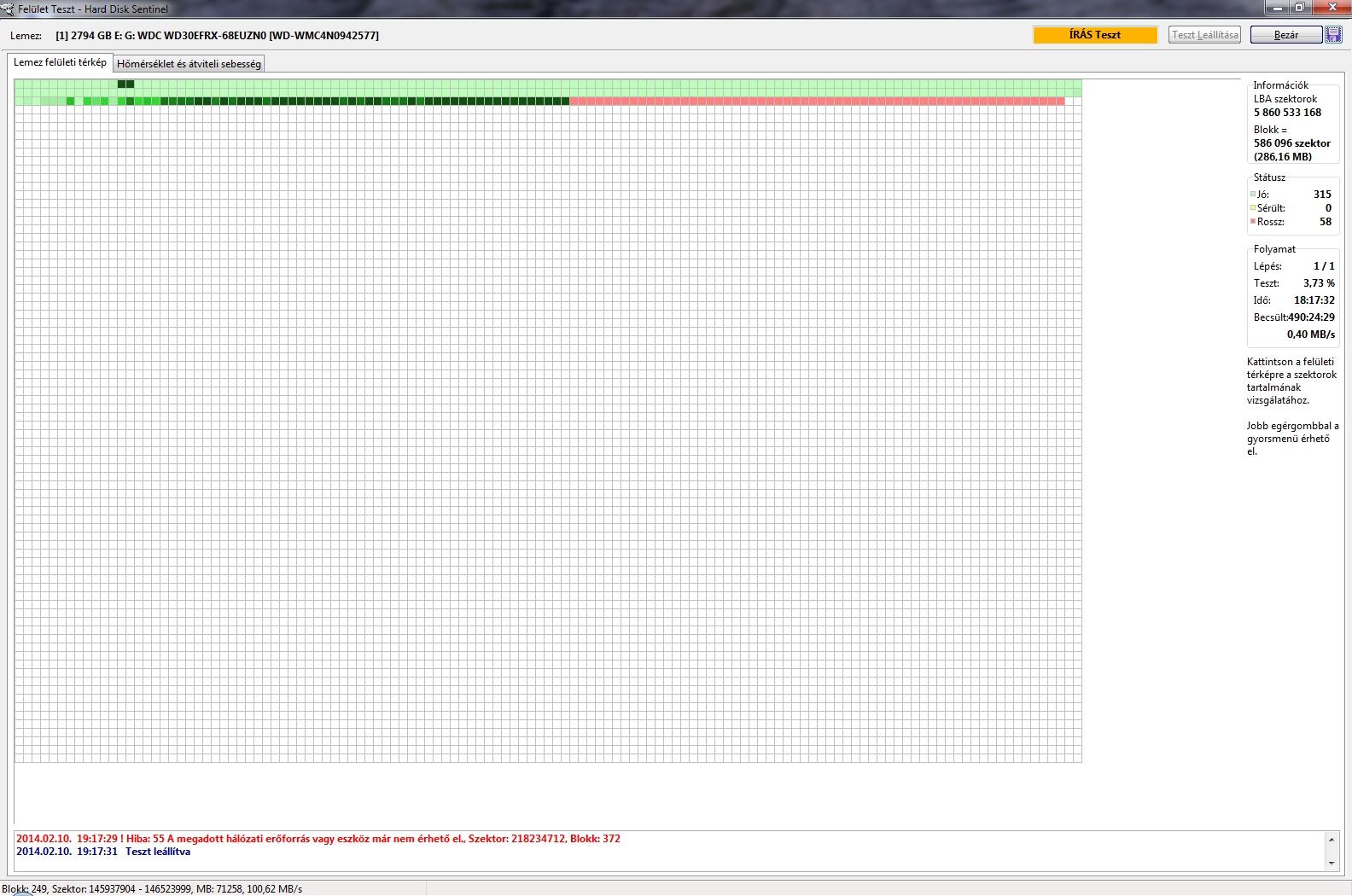Click the 0,40 MB/s speed value
The image size is (1352, 896).
coord(1311,335)
